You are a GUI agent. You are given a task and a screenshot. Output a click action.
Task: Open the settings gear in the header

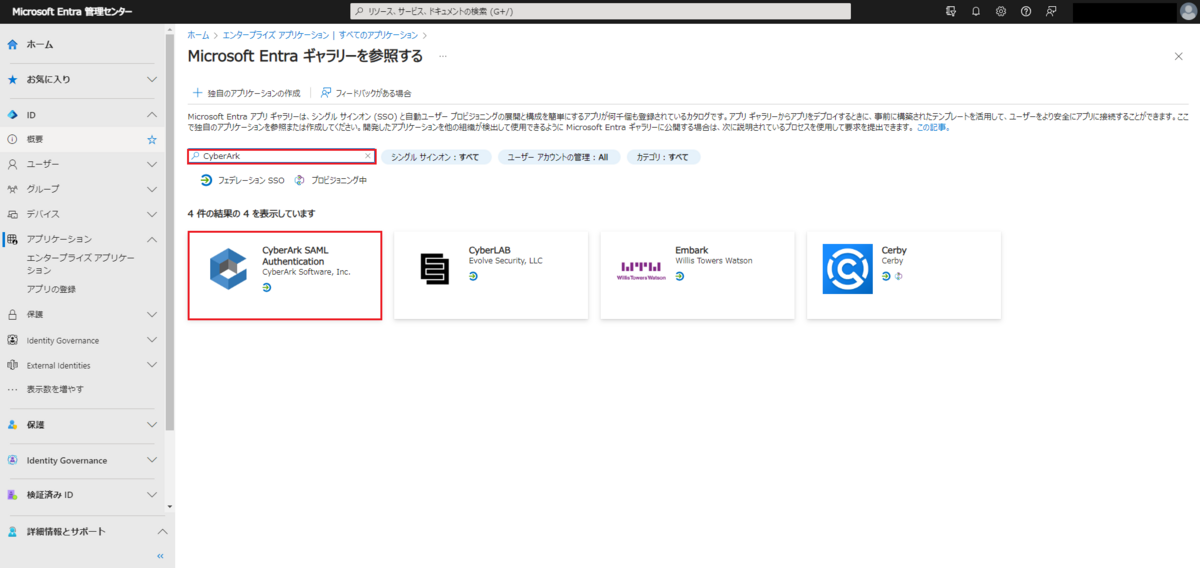click(x=1001, y=11)
